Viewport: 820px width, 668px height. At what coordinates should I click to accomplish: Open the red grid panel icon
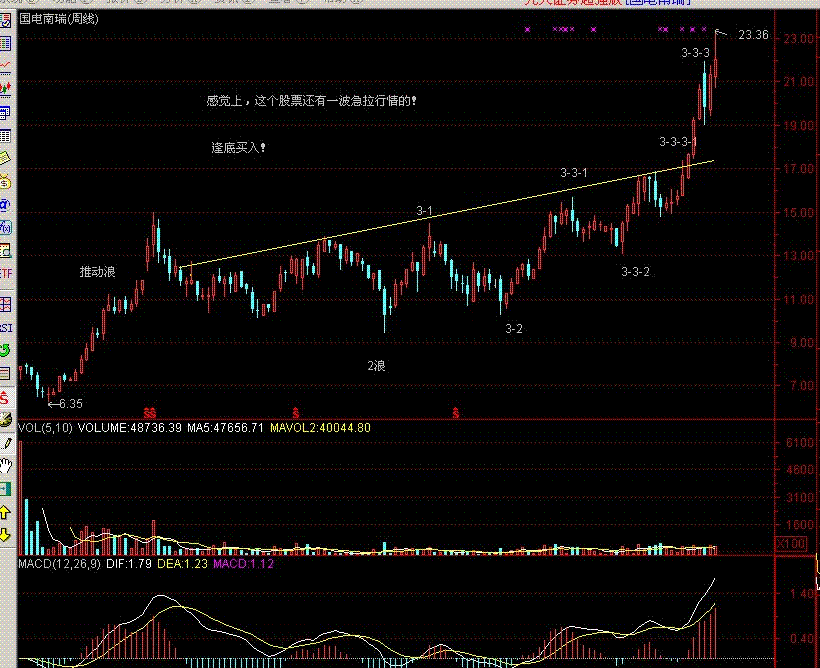tap(5, 304)
